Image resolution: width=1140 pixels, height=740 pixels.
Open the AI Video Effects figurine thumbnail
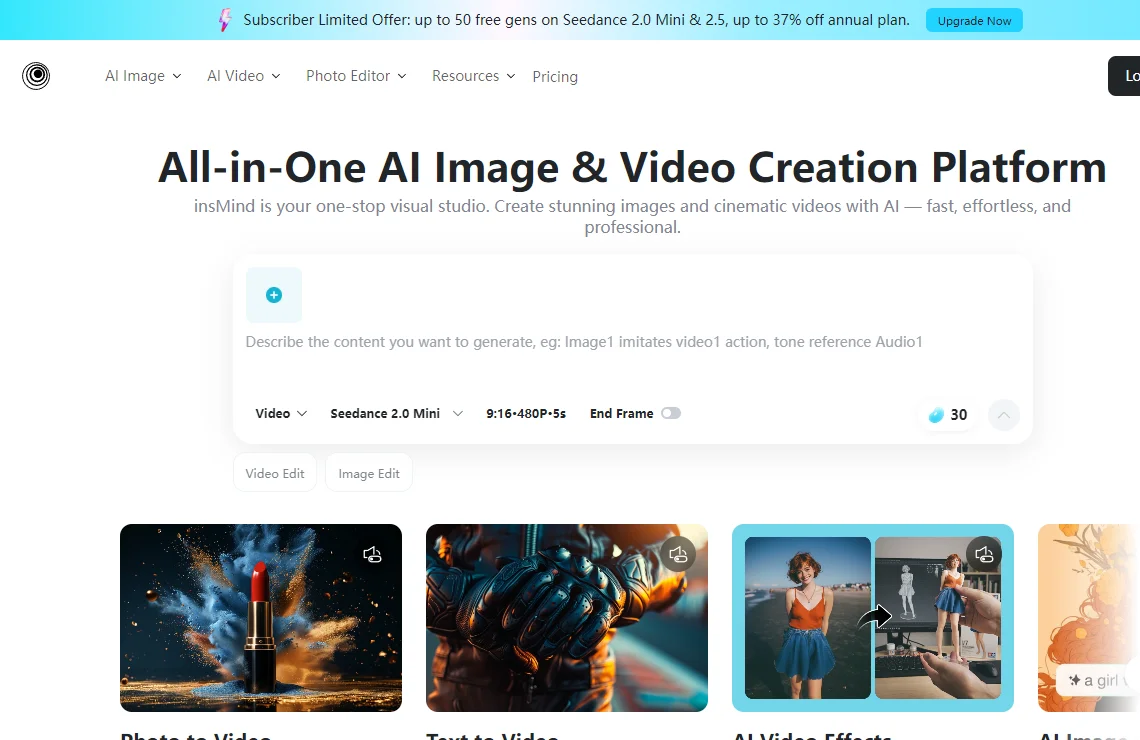pos(873,618)
